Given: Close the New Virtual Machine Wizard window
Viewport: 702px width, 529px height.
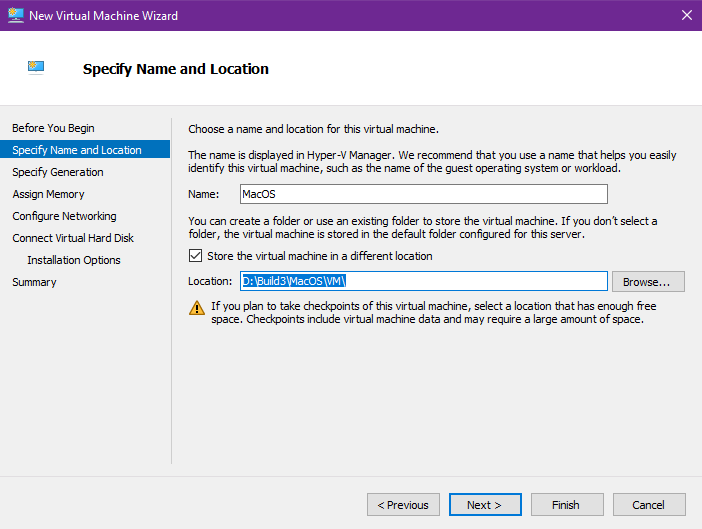Looking at the screenshot, I should (686, 15).
